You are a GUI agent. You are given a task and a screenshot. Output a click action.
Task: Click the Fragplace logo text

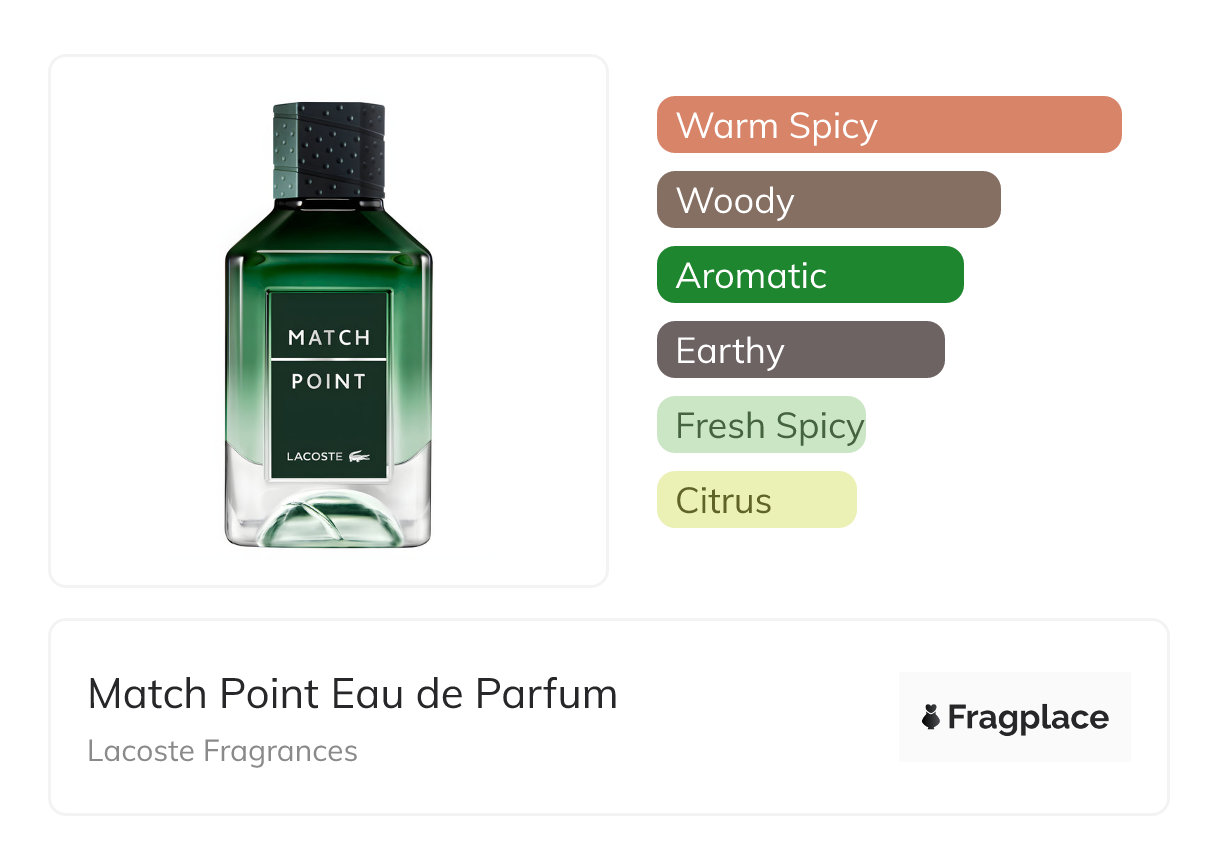[1028, 718]
